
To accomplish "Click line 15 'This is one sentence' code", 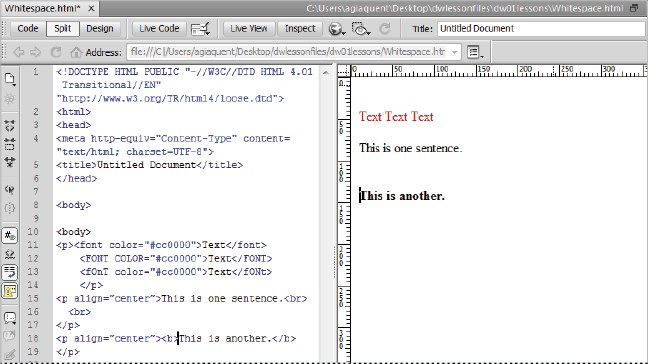I will click(182, 298).
